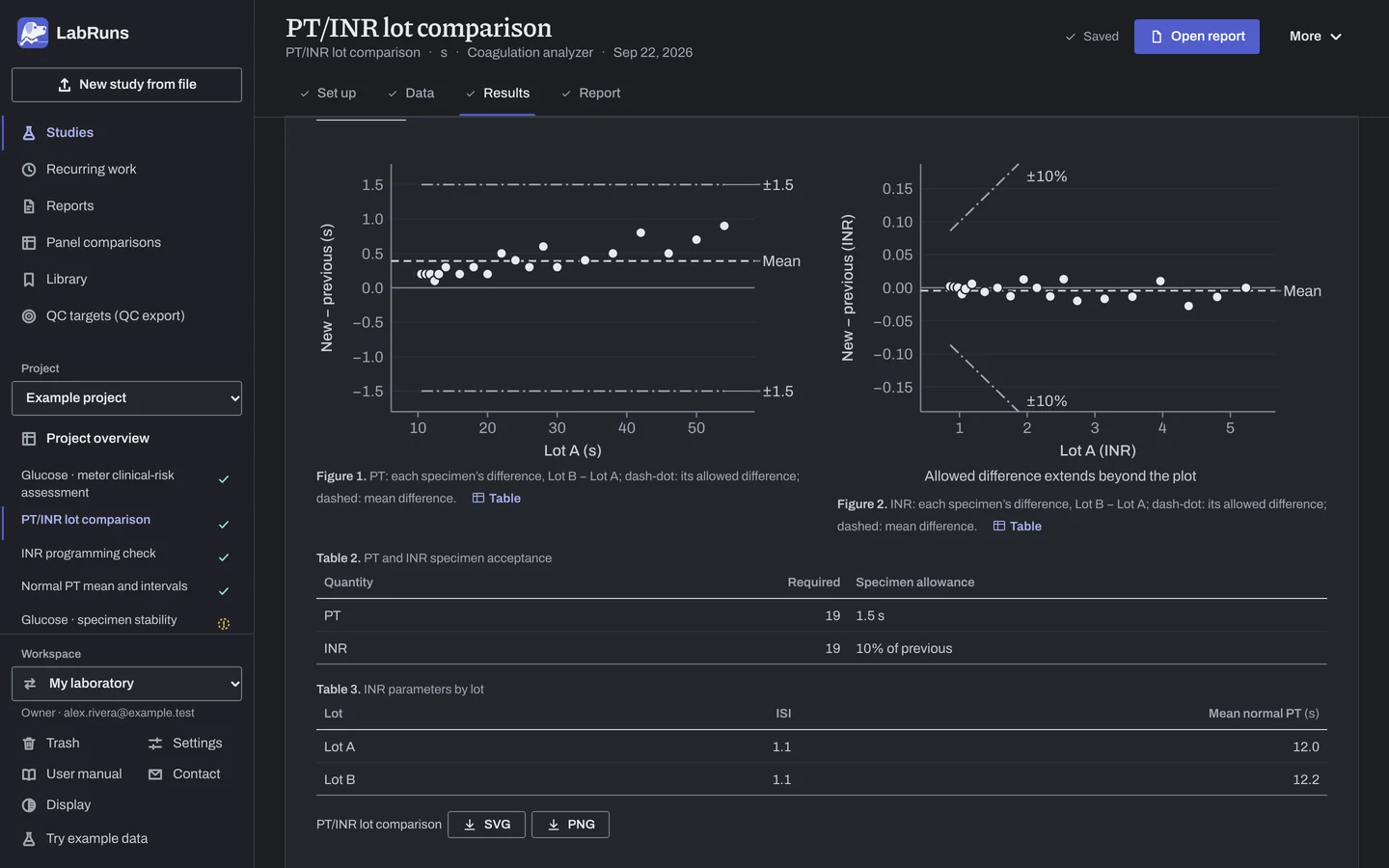
Task: Click the Try example data flask icon
Action: point(29,839)
